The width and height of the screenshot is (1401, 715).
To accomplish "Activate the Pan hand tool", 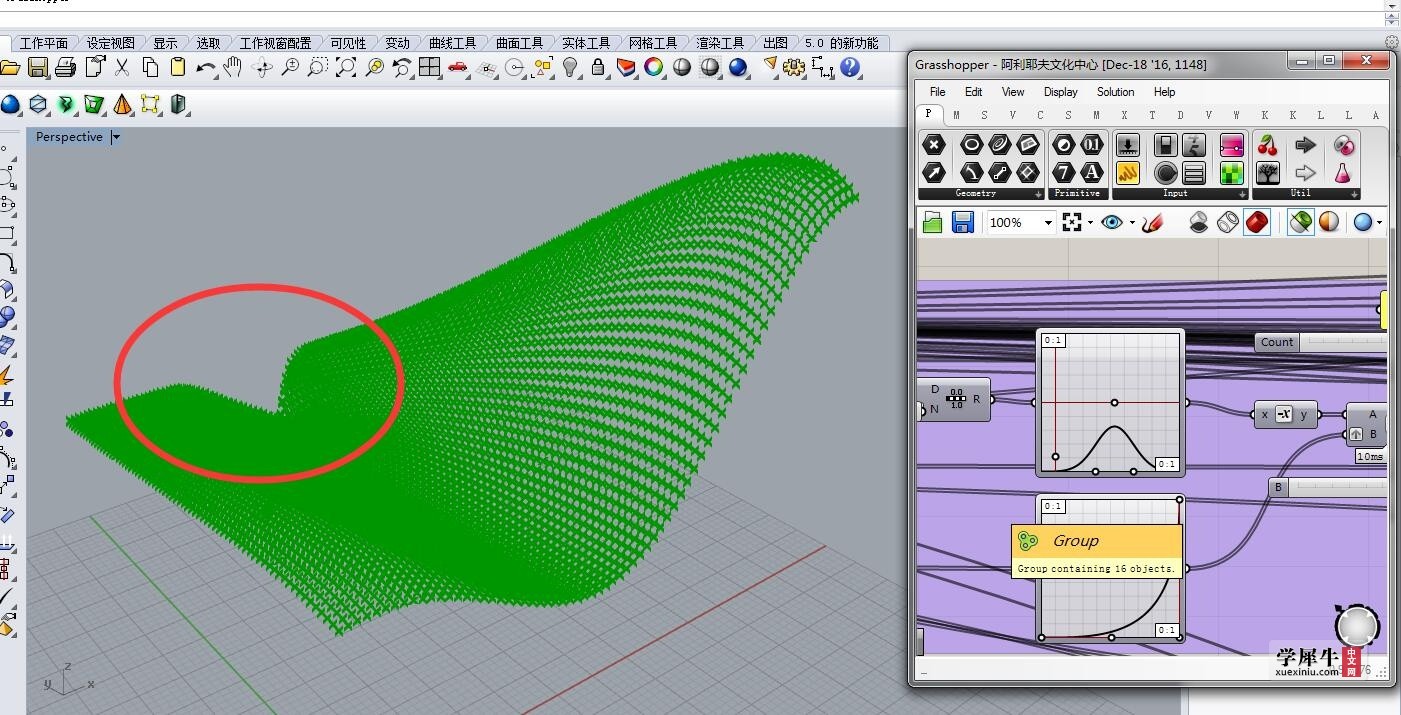I will (x=234, y=67).
